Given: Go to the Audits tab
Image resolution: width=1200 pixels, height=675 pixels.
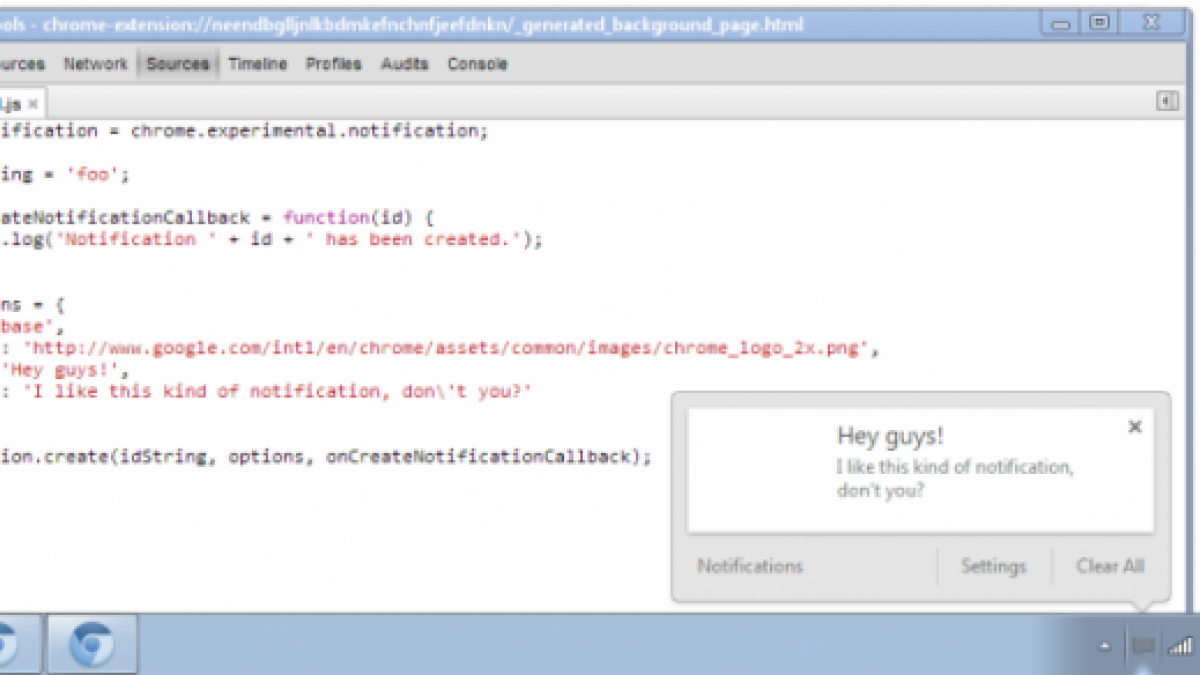Looking at the screenshot, I should coord(404,64).
